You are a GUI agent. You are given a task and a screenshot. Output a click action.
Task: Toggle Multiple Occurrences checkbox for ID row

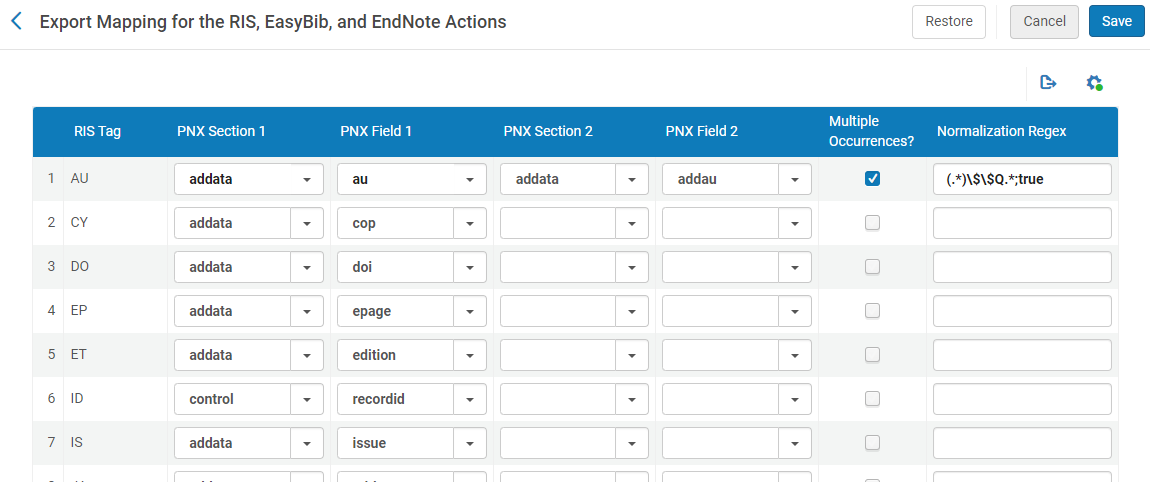coord(872,399)
